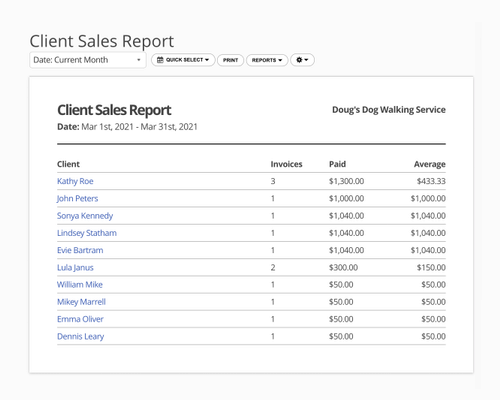Select Sonya Kennedy's $1,040.00 paid amount
Viewport: 500px width, 400px height.
pyautogui.click(x=346, y=216)
